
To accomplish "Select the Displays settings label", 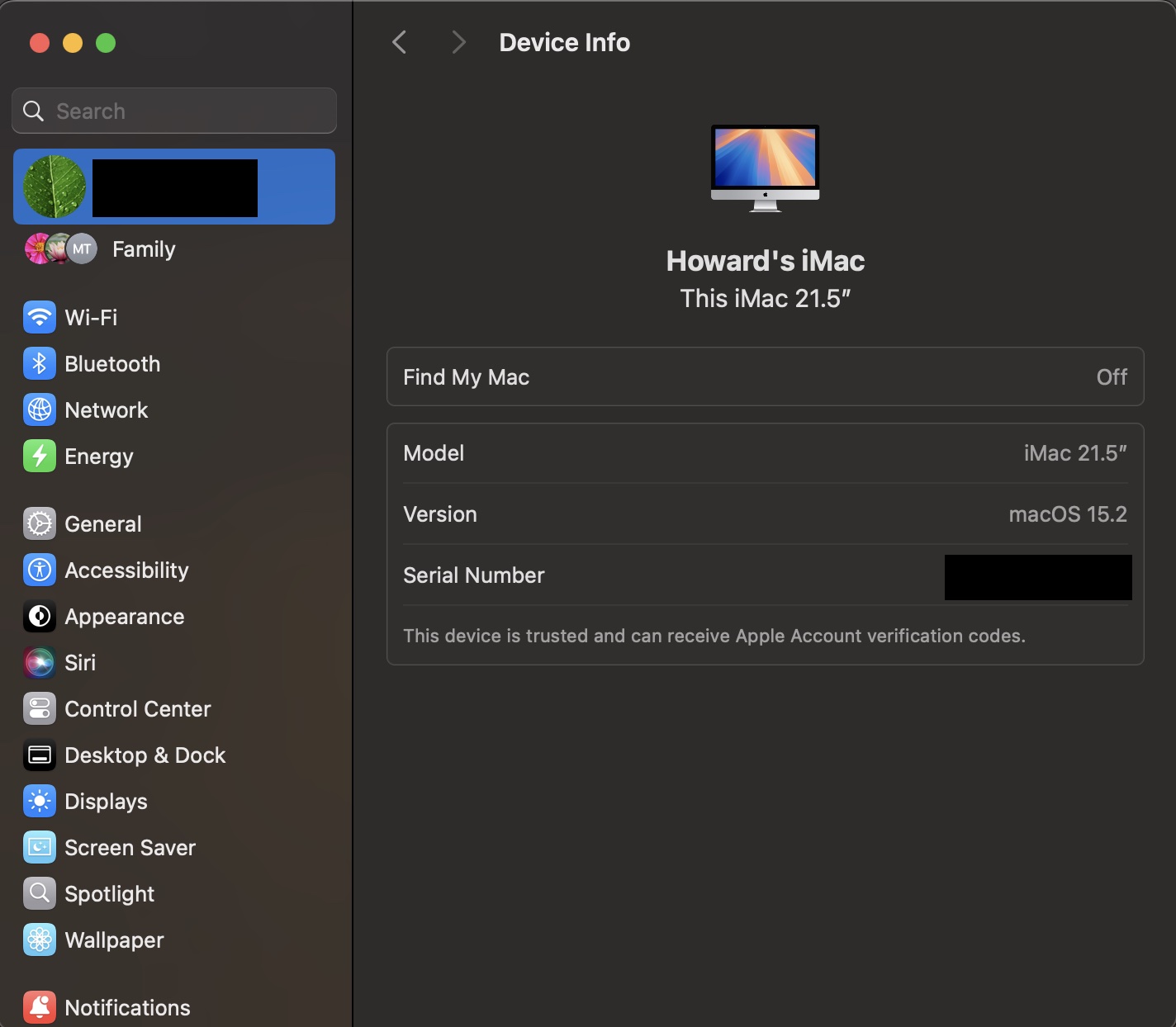I will point(106,801).
